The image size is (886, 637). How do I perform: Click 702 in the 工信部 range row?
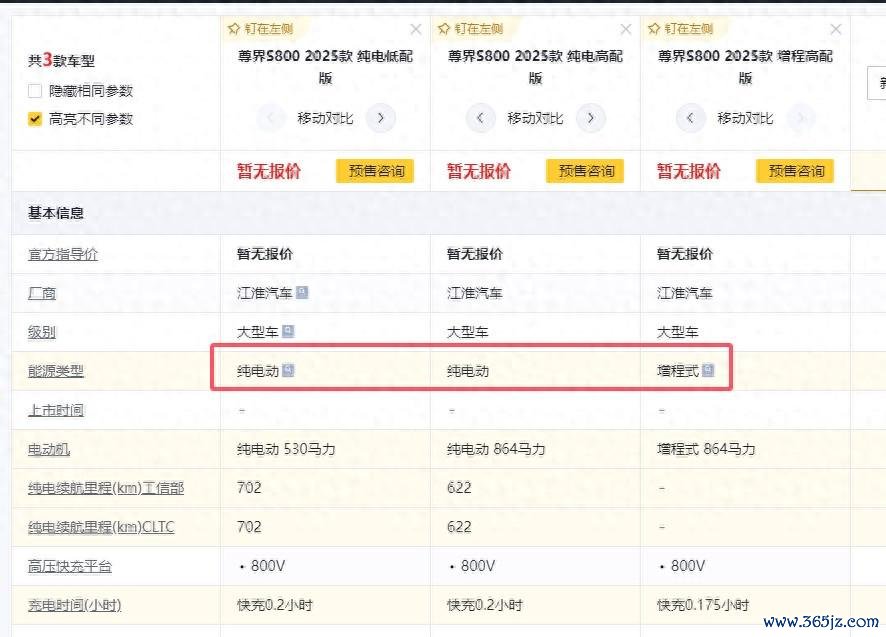click(249, 488)
